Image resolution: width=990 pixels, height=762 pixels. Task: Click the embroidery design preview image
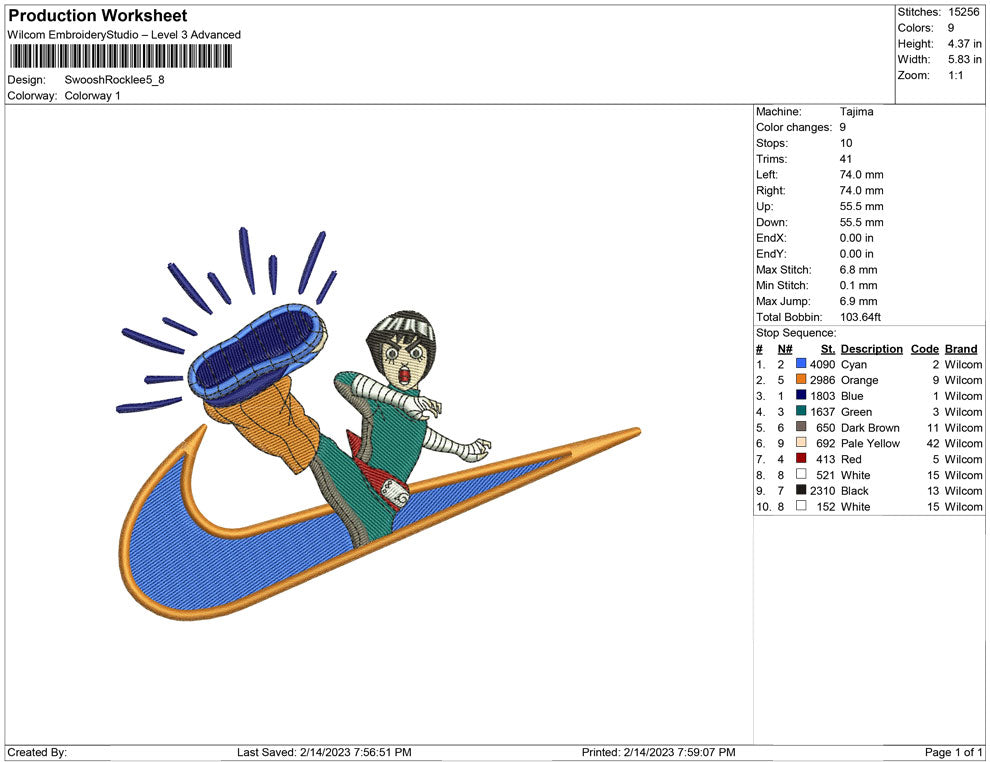click(x=378, y=423)
